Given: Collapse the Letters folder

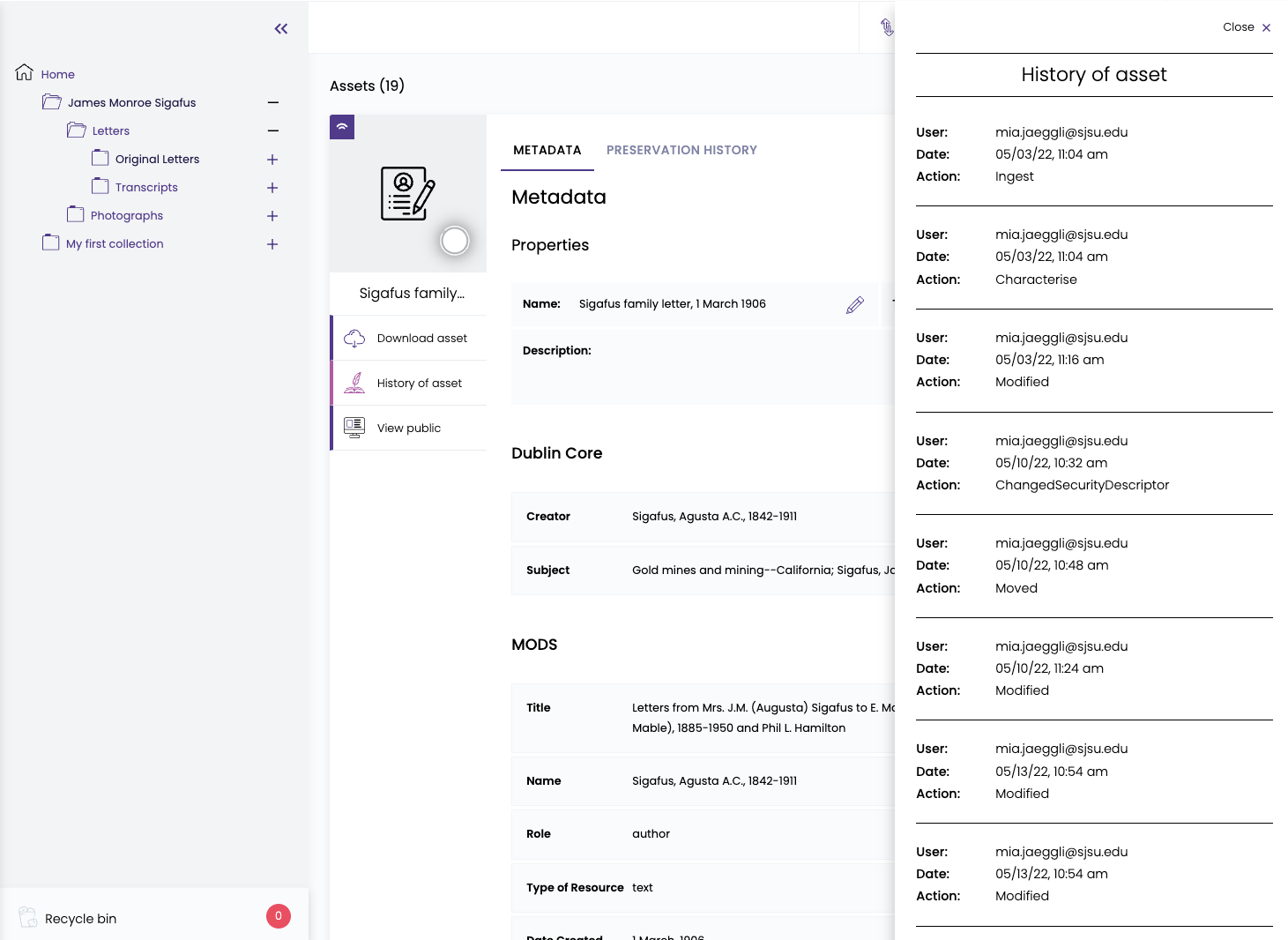Looking at the screenshot, I should tap(272, 131).
